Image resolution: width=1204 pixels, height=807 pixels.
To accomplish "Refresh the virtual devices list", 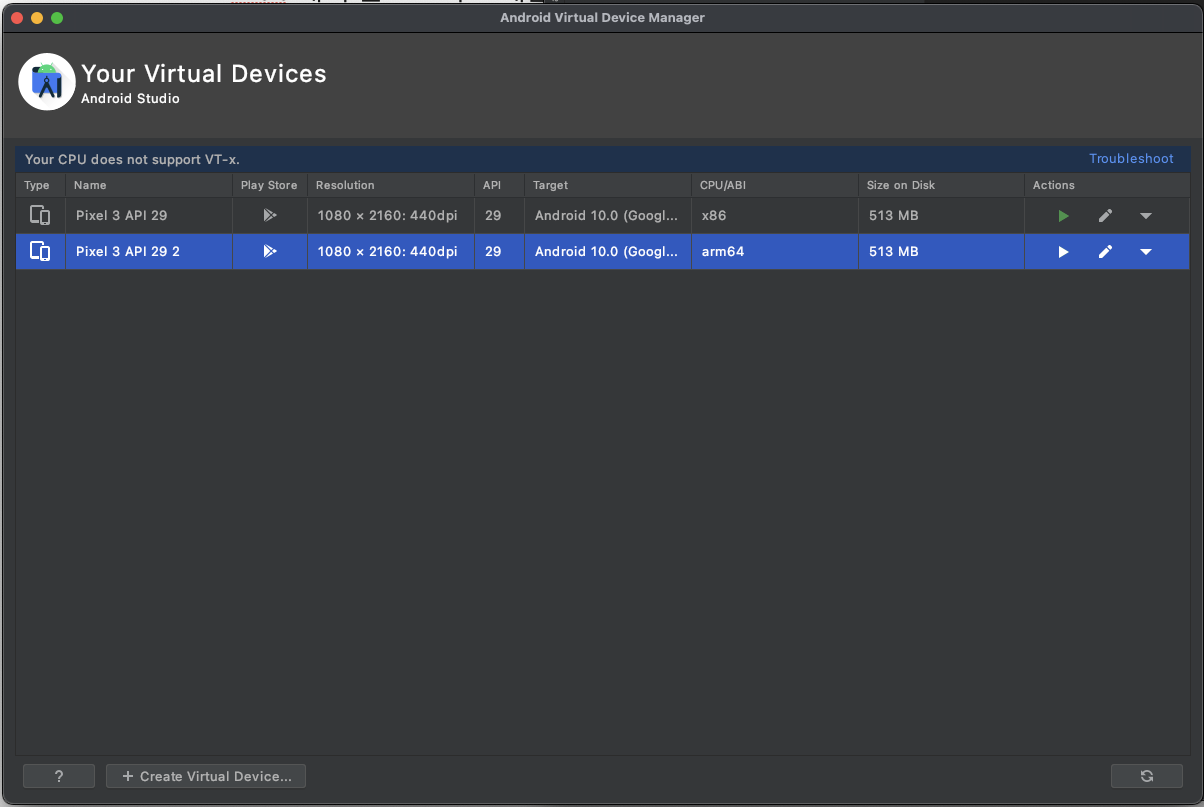I will 1147,776.
